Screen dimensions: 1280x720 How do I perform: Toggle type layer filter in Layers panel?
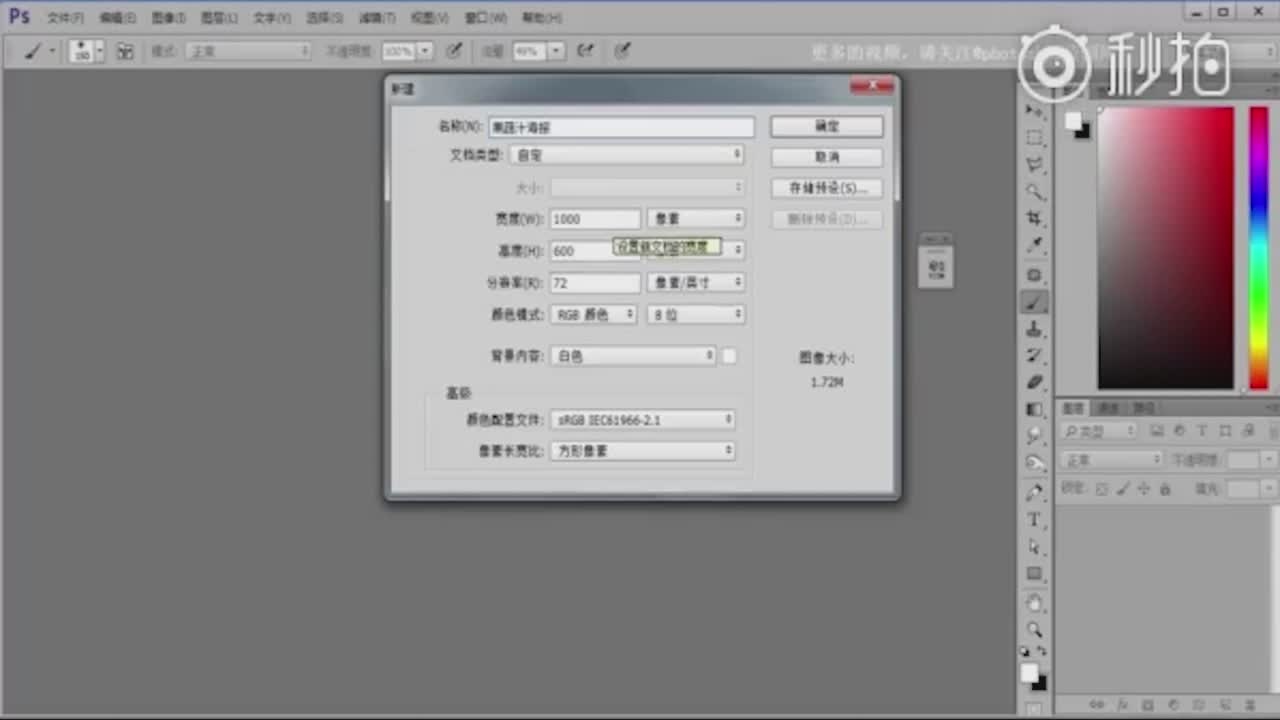click(1201, 431)
